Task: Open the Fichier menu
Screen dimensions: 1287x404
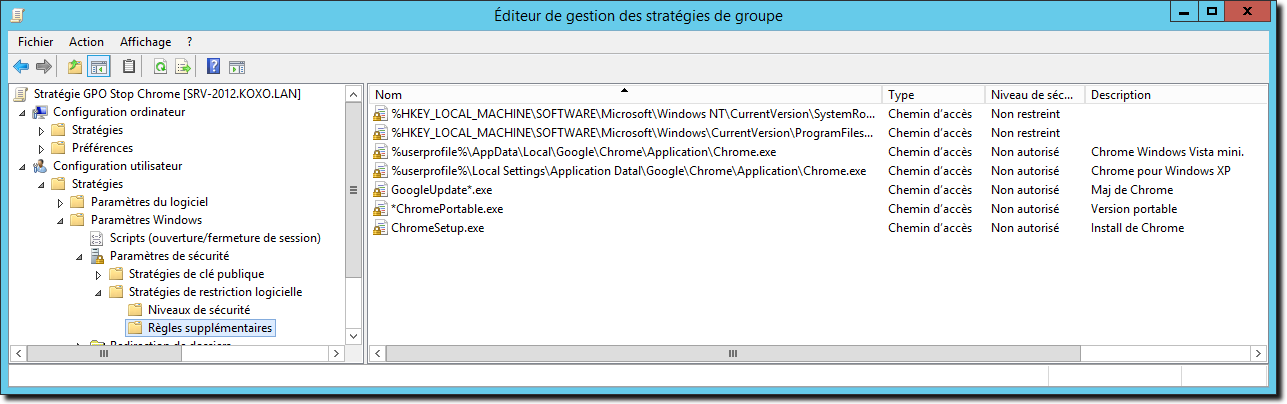Action: point(36,42)
